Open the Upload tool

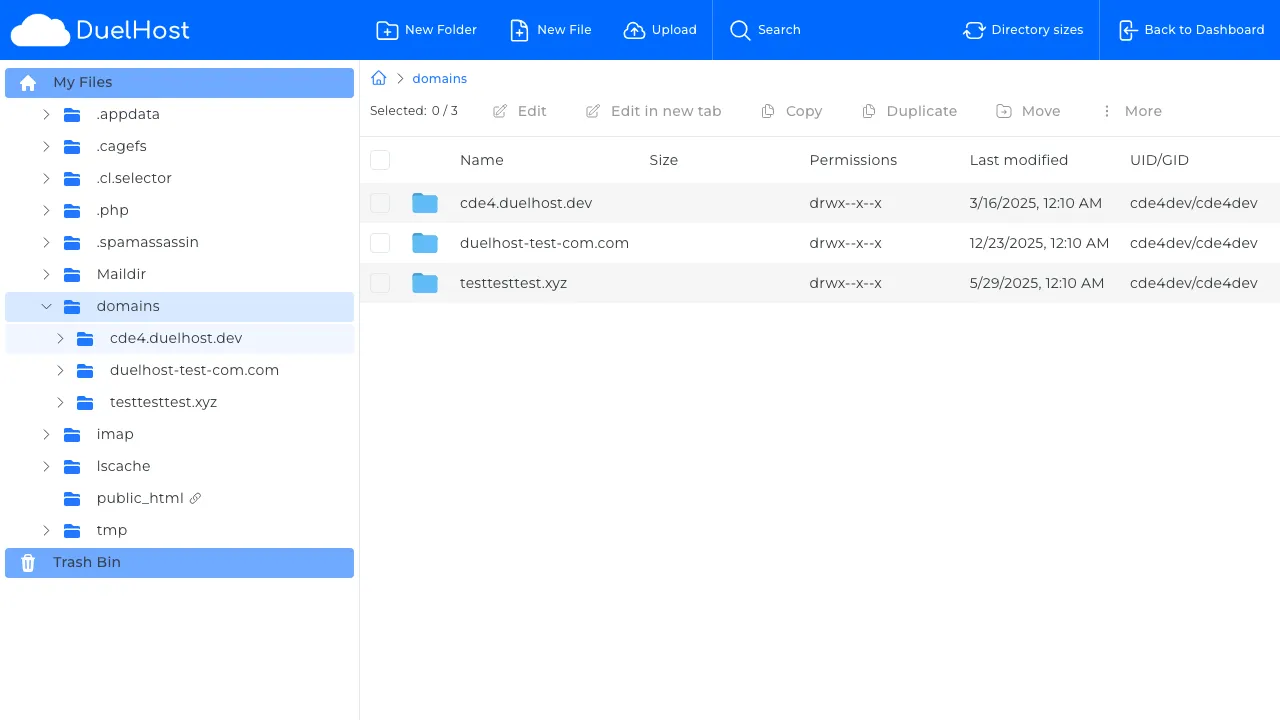coord(659,30)
